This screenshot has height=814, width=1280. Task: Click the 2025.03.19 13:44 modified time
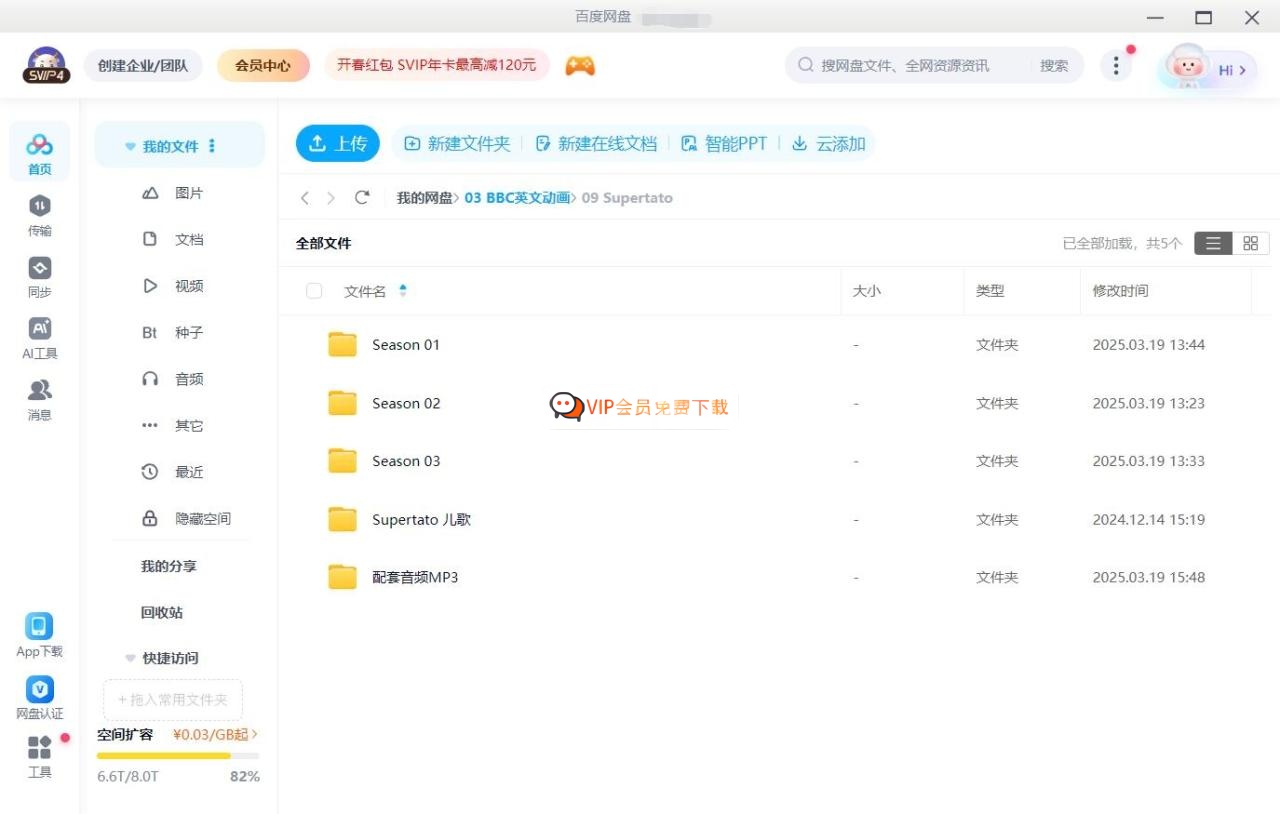(x=1148, y=345)
